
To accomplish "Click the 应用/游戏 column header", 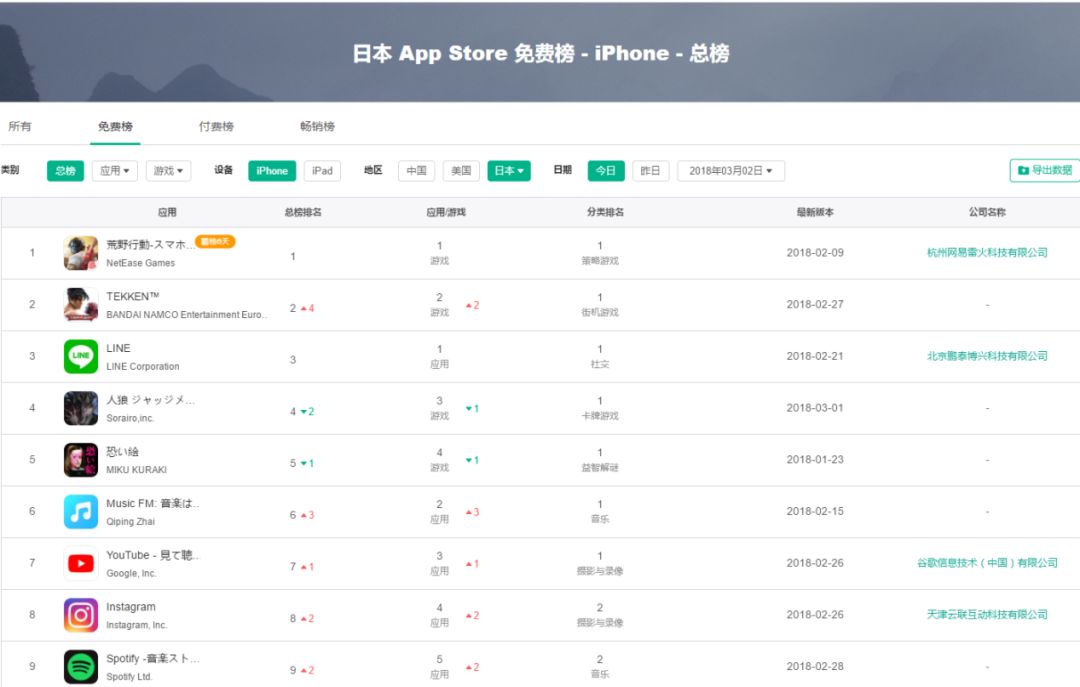I will point(446,212).
